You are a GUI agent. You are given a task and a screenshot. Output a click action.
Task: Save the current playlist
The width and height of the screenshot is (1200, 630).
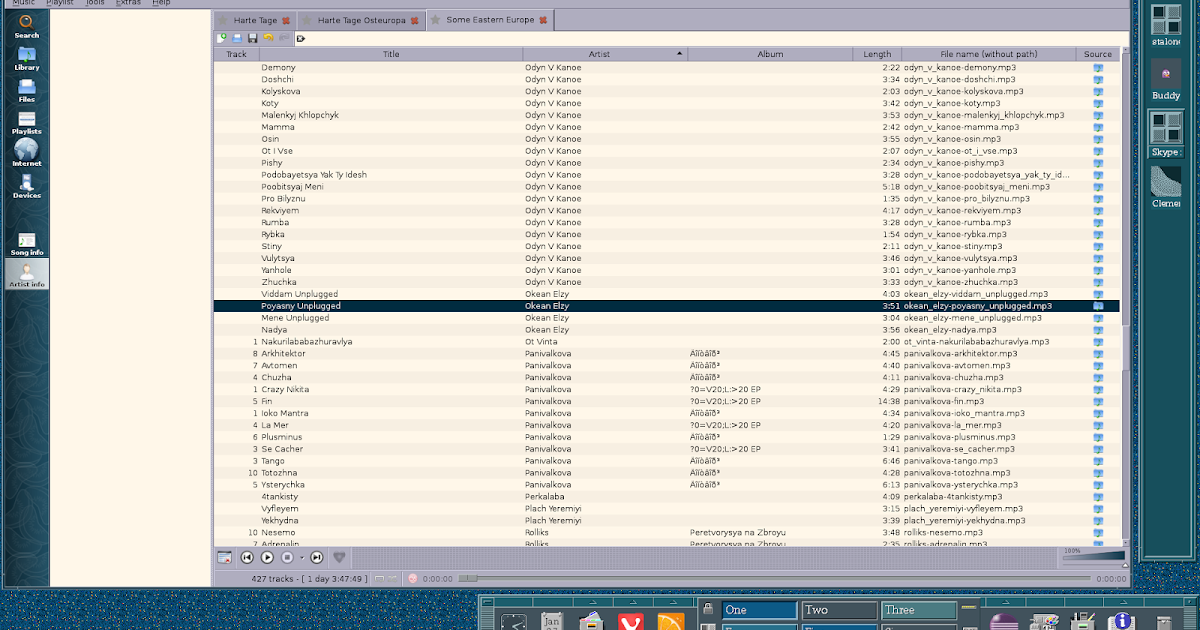(253, 37)
